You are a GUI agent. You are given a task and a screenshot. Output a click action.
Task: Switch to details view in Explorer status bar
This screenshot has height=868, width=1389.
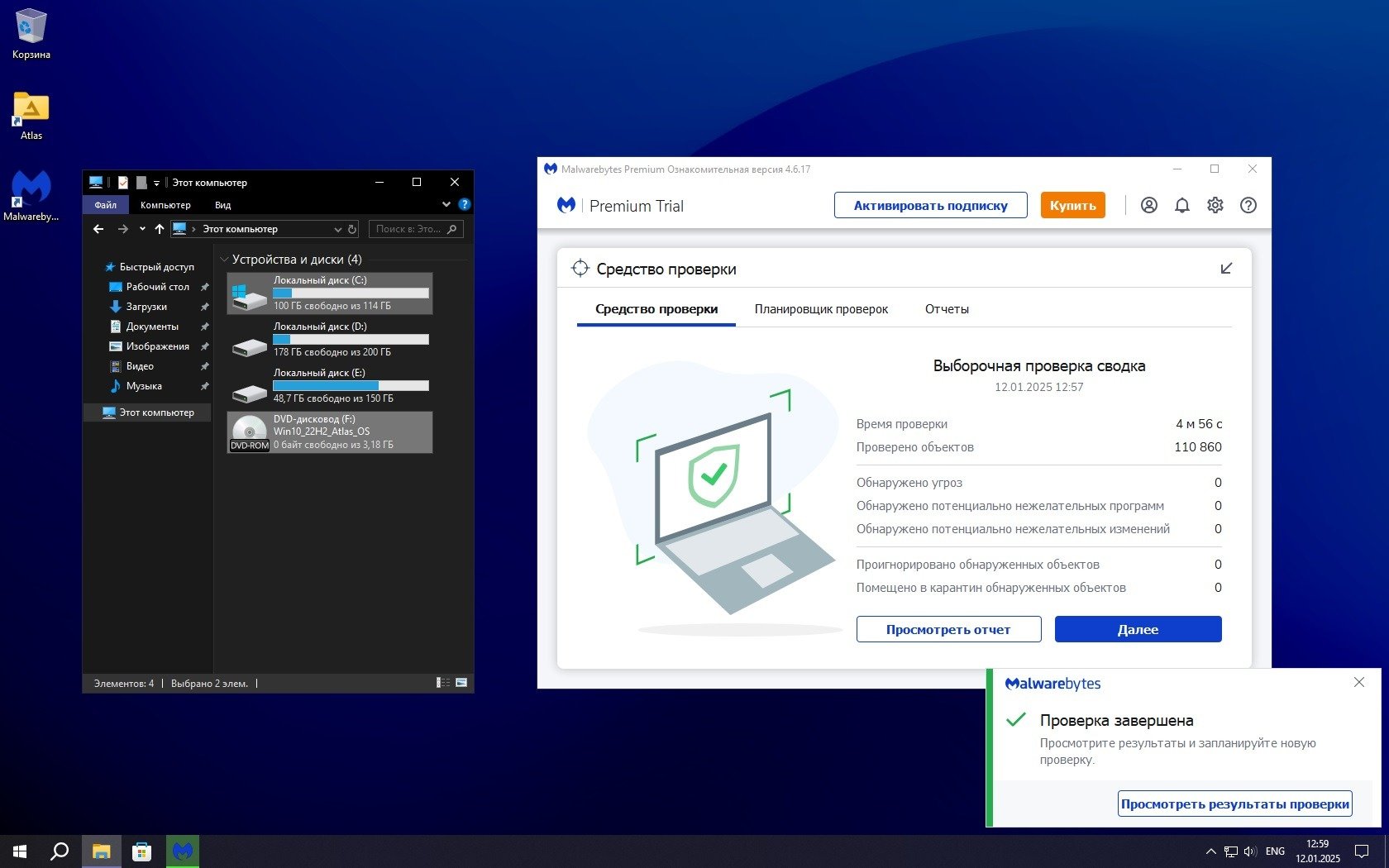pos(443,683)
